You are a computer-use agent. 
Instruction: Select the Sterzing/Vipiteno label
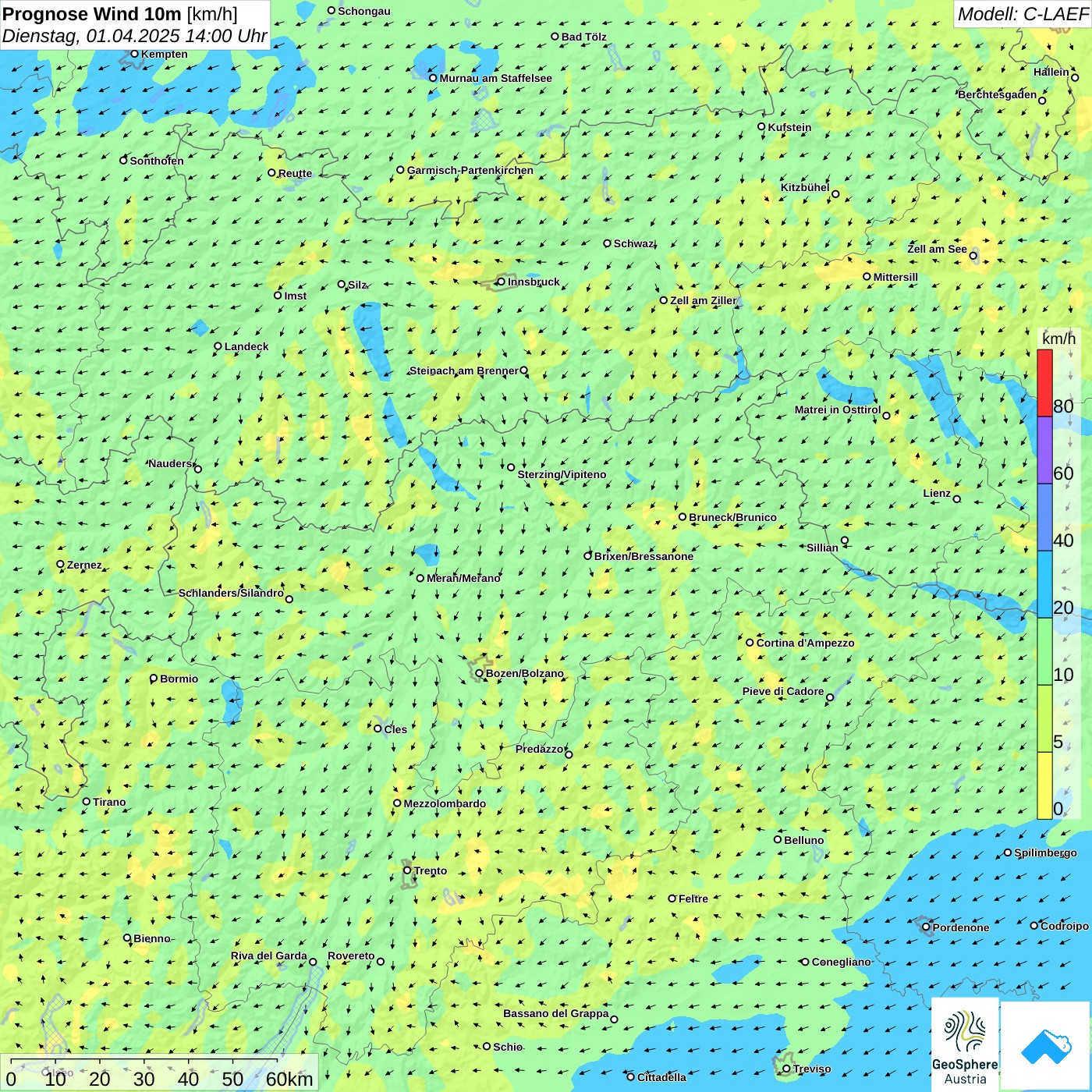pyautogui.click(x=562, y=474)
